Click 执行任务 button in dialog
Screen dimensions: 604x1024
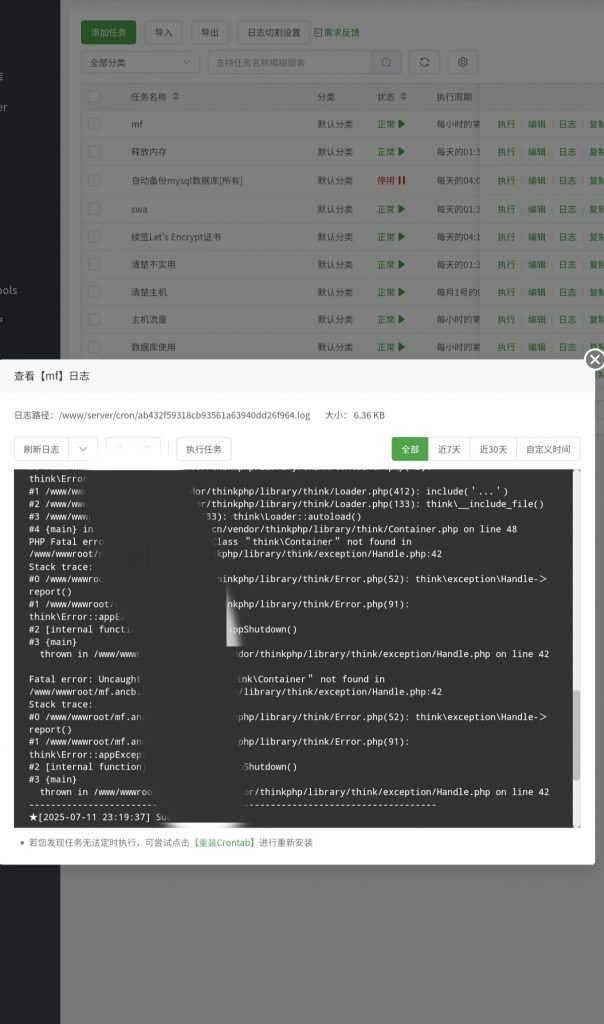tap(204, 449)
